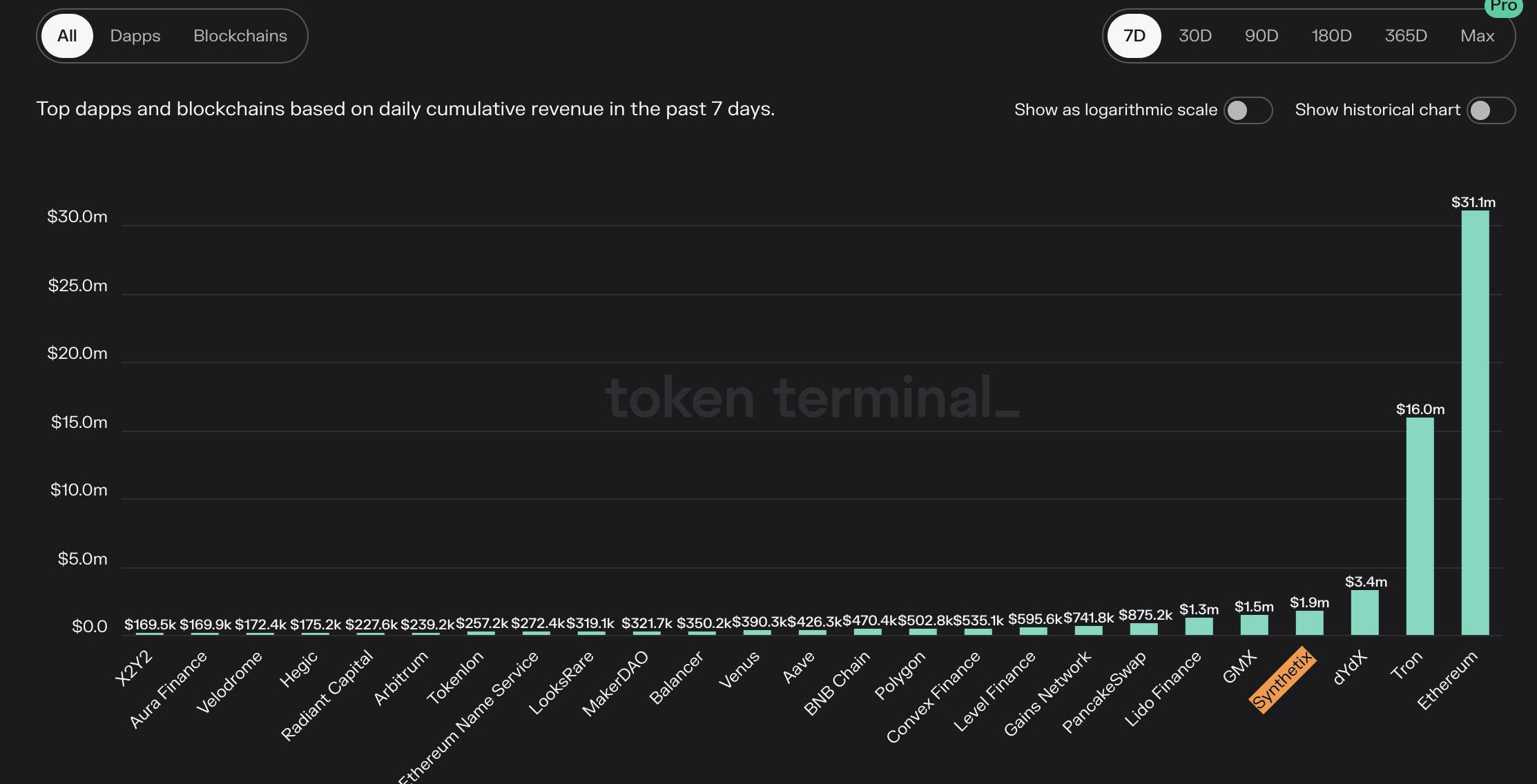The image size is (1537, 784).
Task: Click the Tron revenue bar
Action: (1420, 526)
